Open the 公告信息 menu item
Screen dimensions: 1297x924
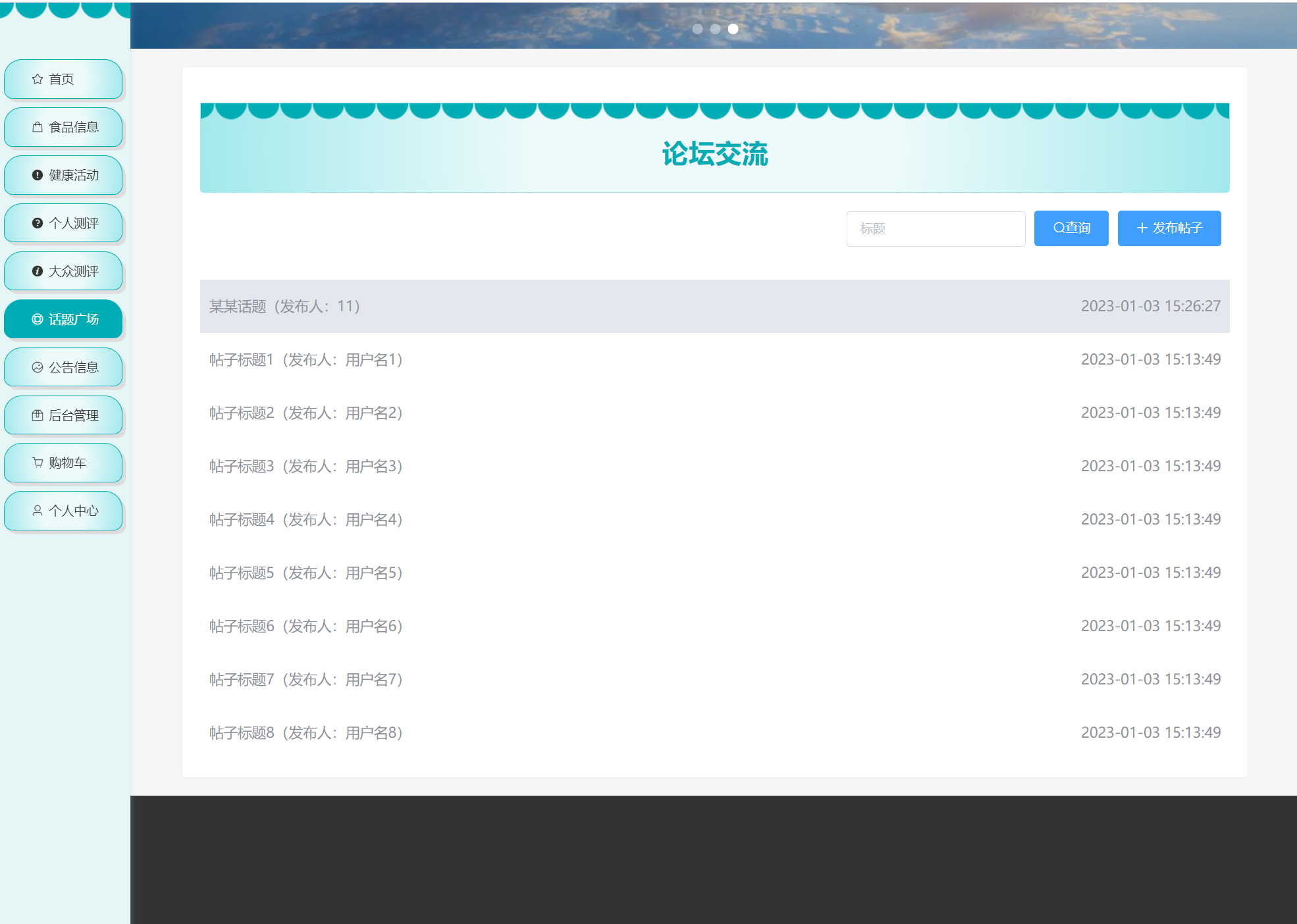pyautogui.click(x=64, y=367)
